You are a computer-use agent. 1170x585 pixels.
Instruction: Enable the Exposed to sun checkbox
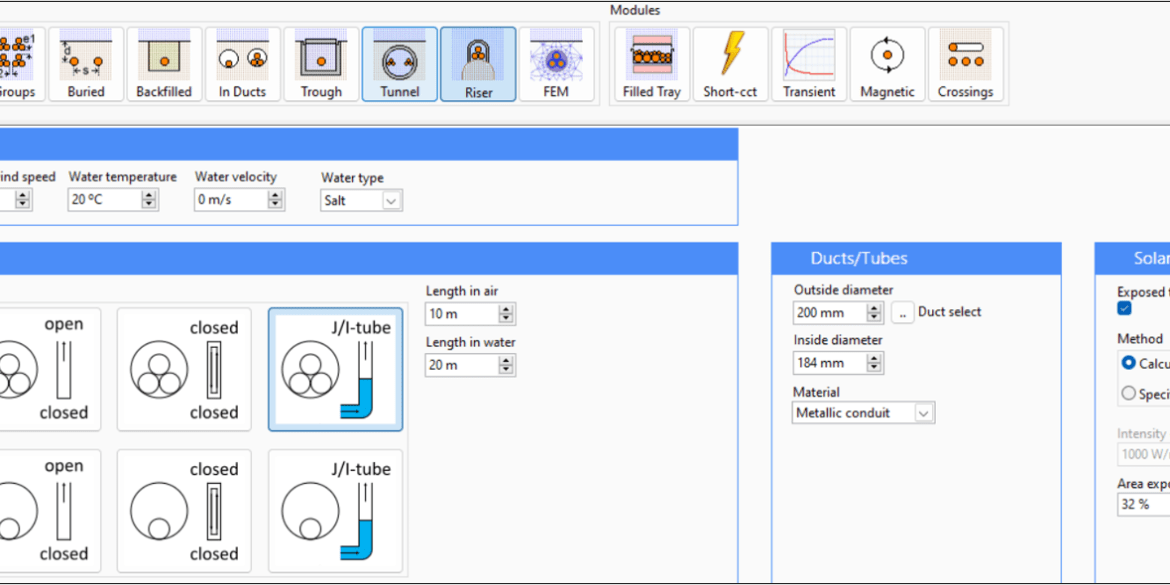[1125, 307]
